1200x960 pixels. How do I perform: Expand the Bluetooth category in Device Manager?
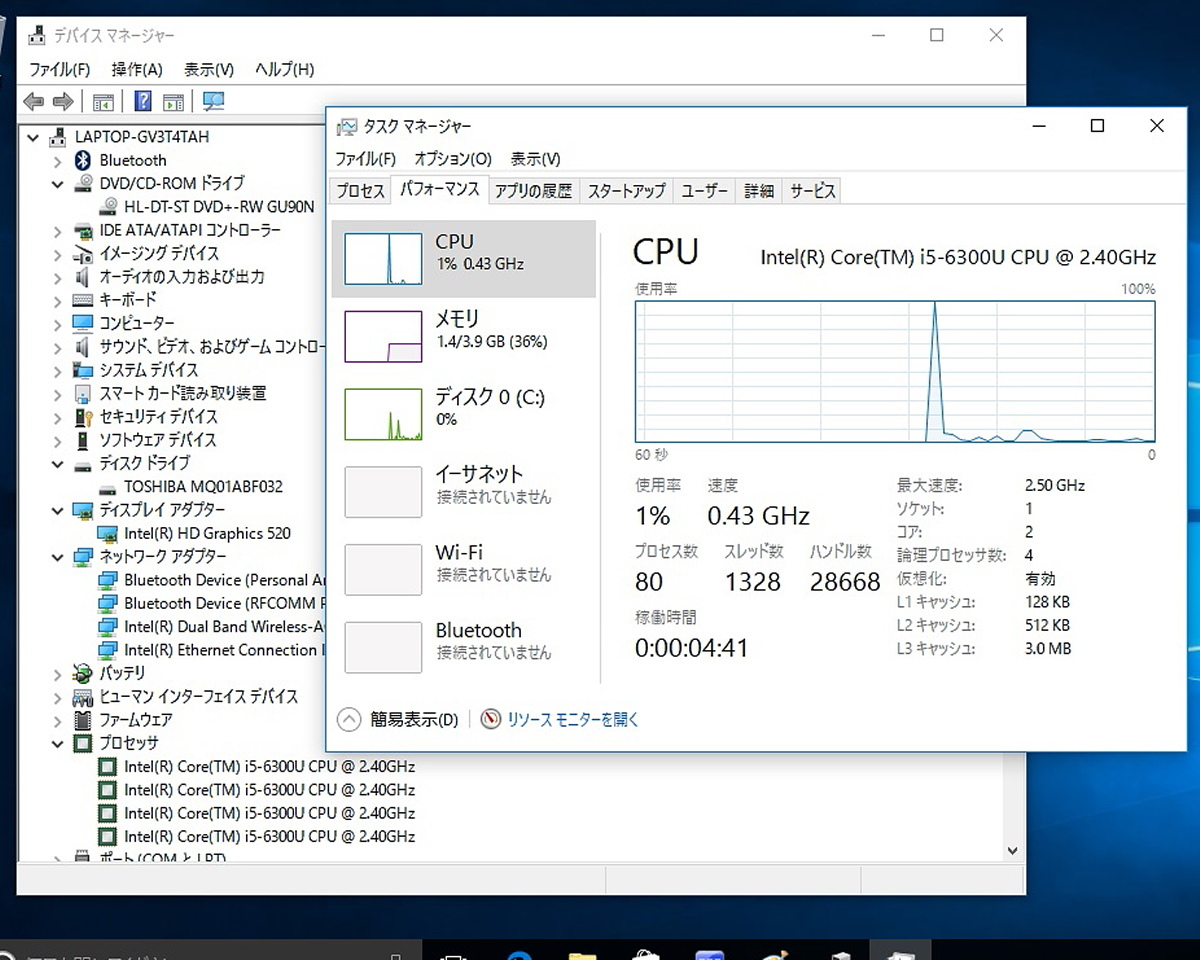58,160
